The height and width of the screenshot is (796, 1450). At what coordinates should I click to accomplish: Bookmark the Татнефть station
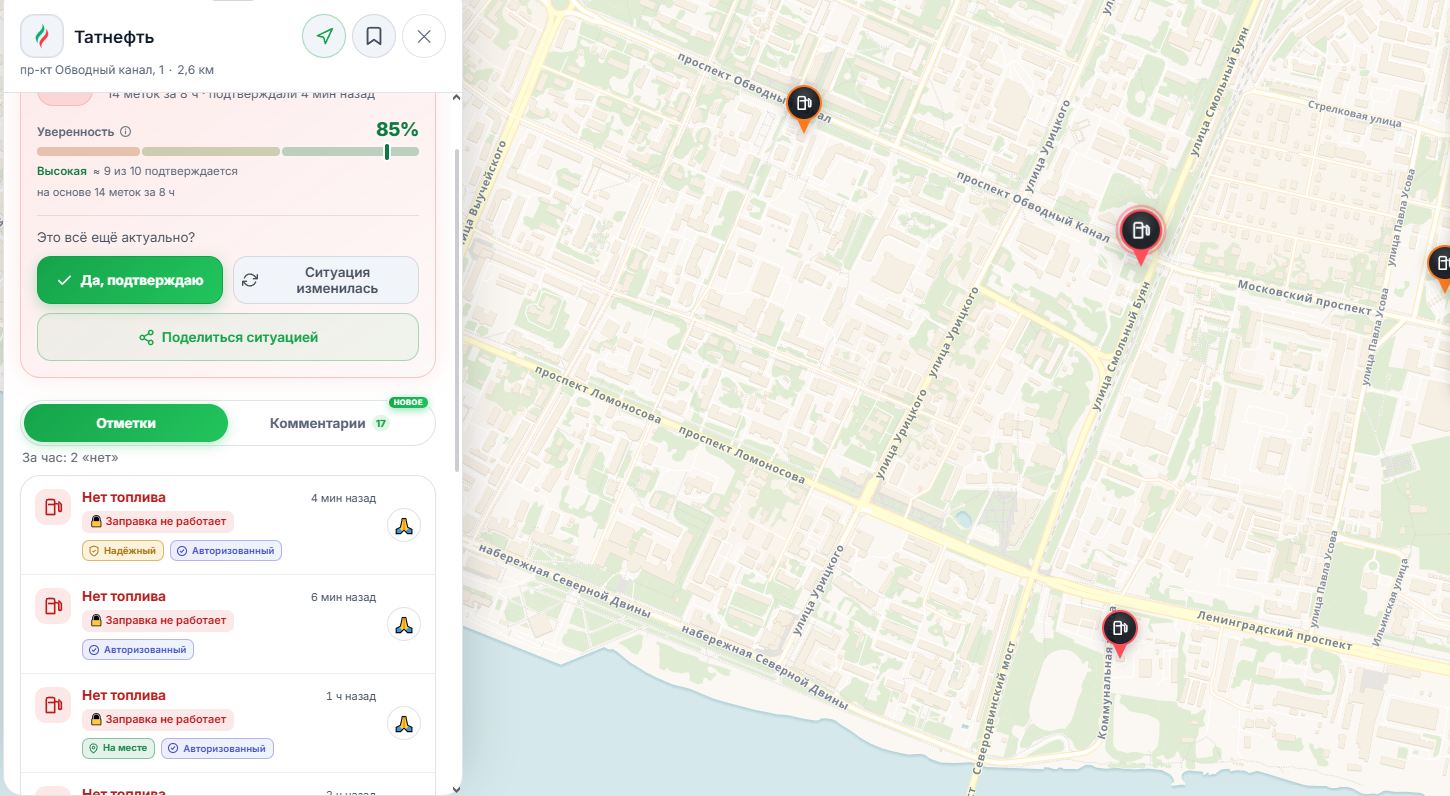point(374,37)
